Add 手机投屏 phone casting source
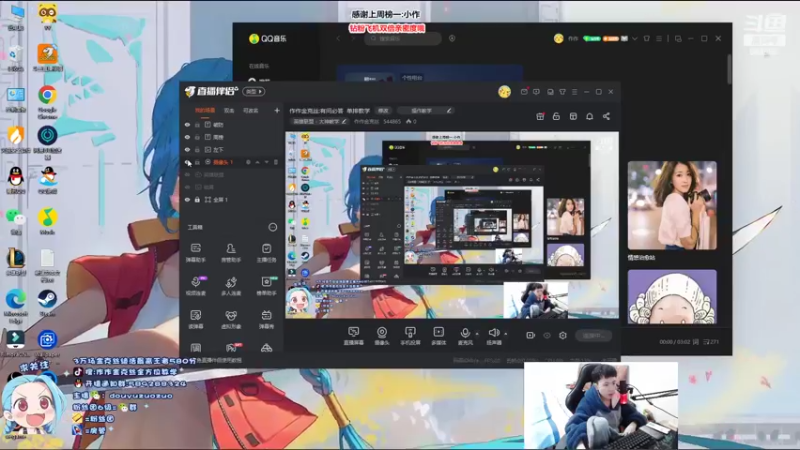 tap(410, 336)
